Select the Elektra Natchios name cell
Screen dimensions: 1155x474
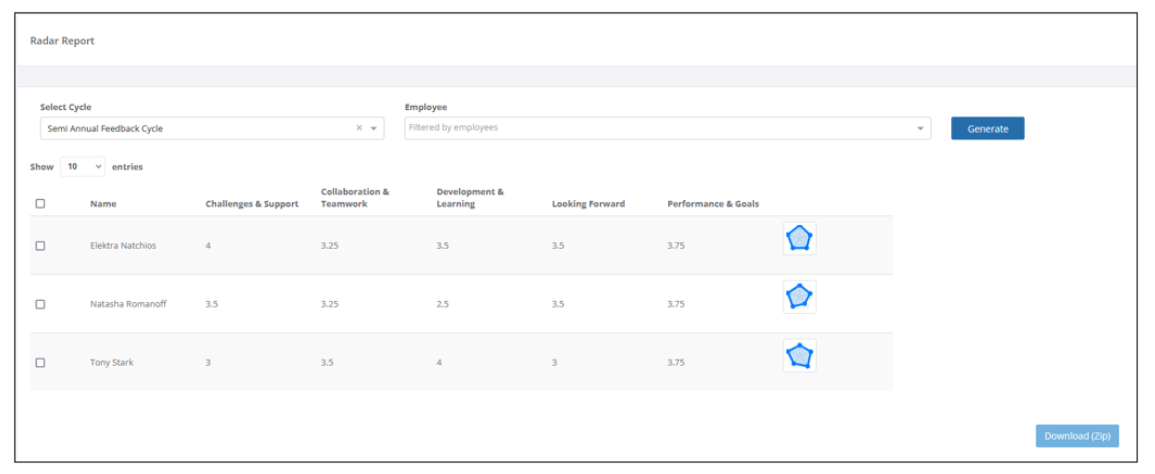pos(123,245)
